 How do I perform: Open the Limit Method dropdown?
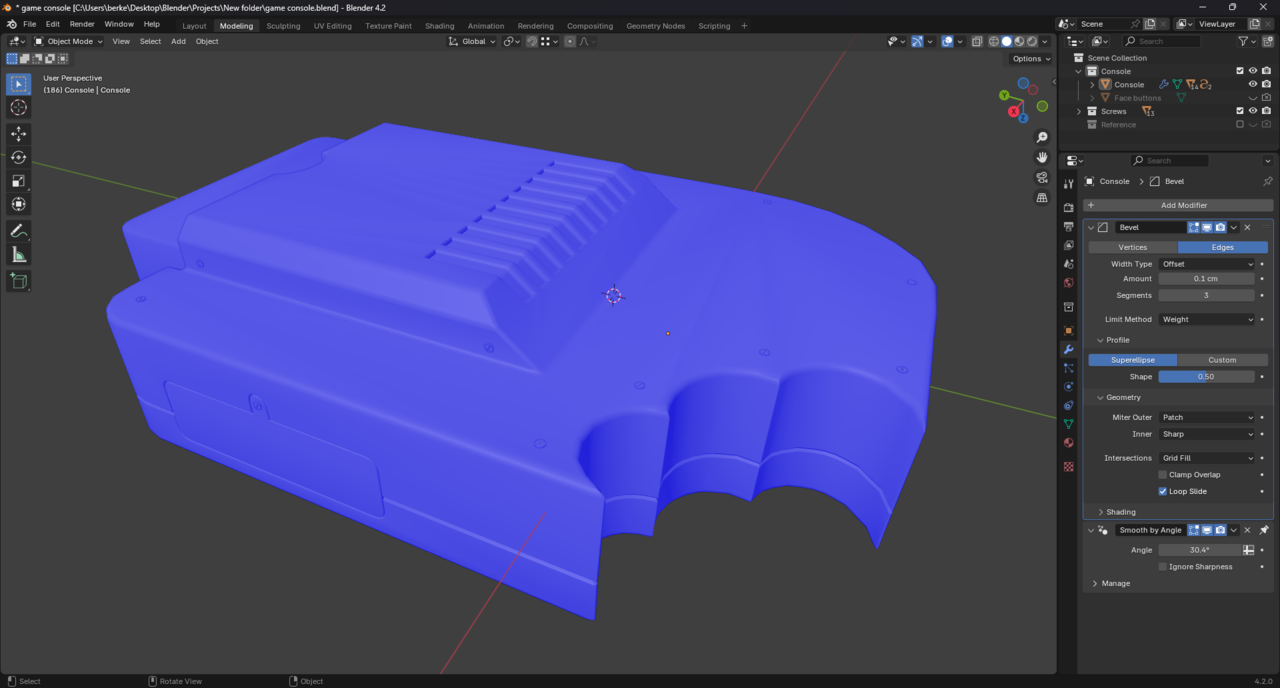pos(1207,319)
